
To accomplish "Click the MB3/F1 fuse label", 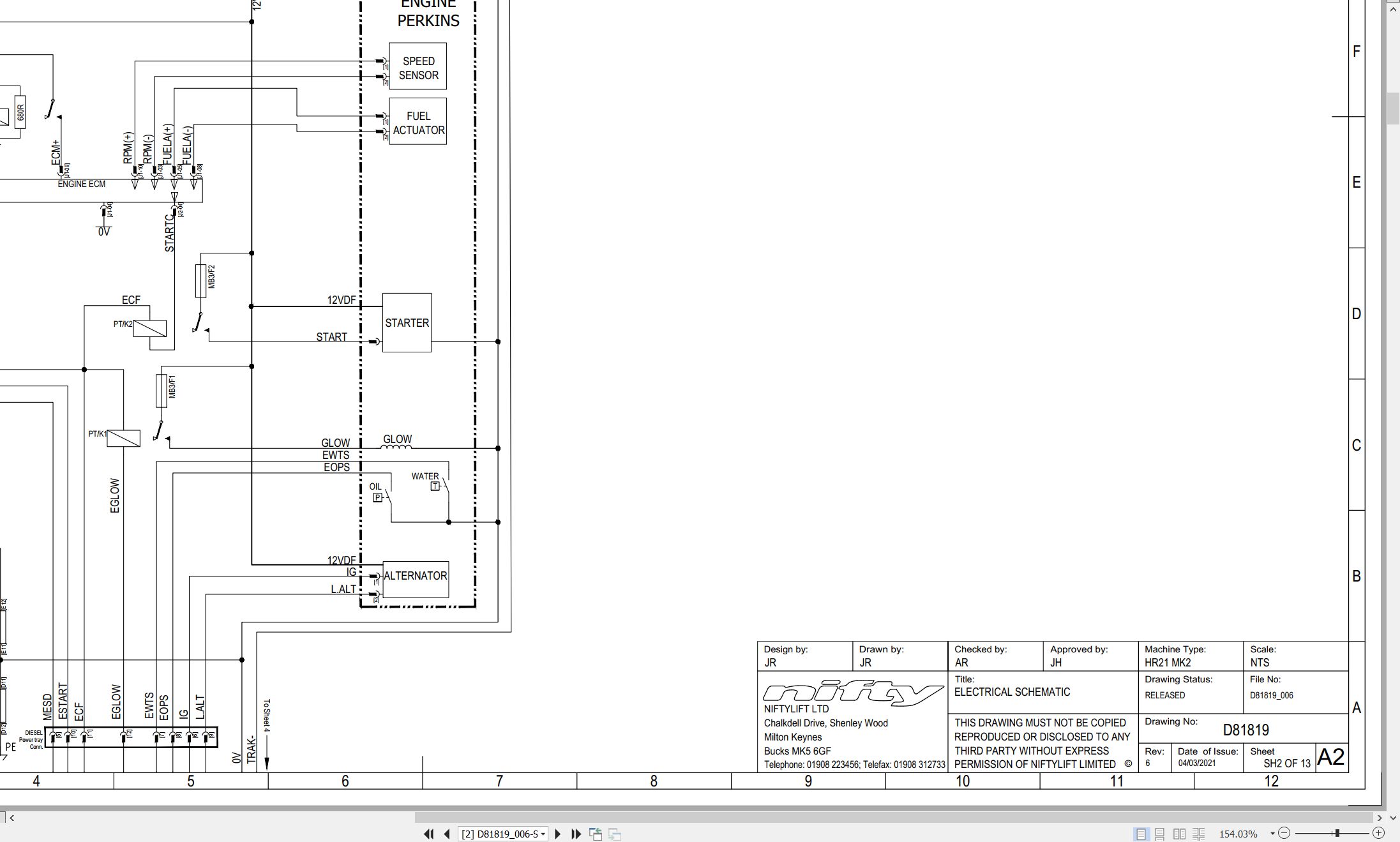I will 172,387.
